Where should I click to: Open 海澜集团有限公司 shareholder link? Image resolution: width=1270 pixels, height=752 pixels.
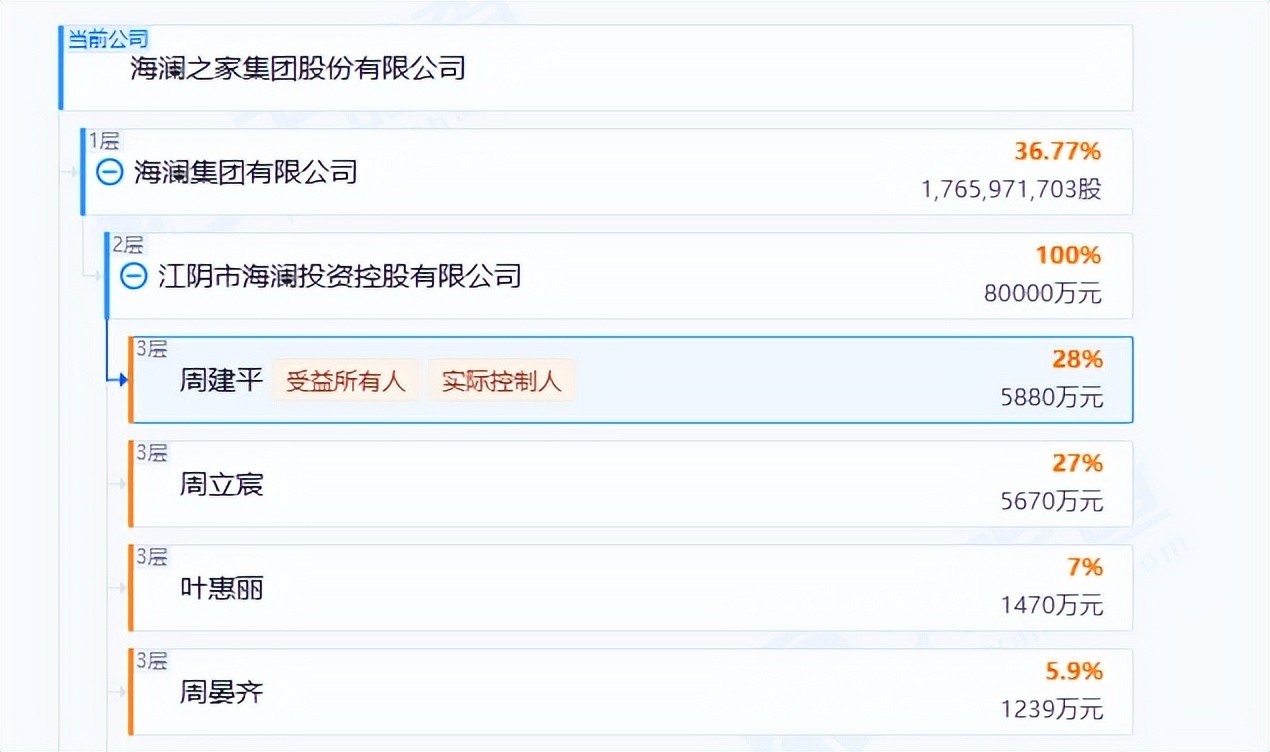tap(246, 172)
